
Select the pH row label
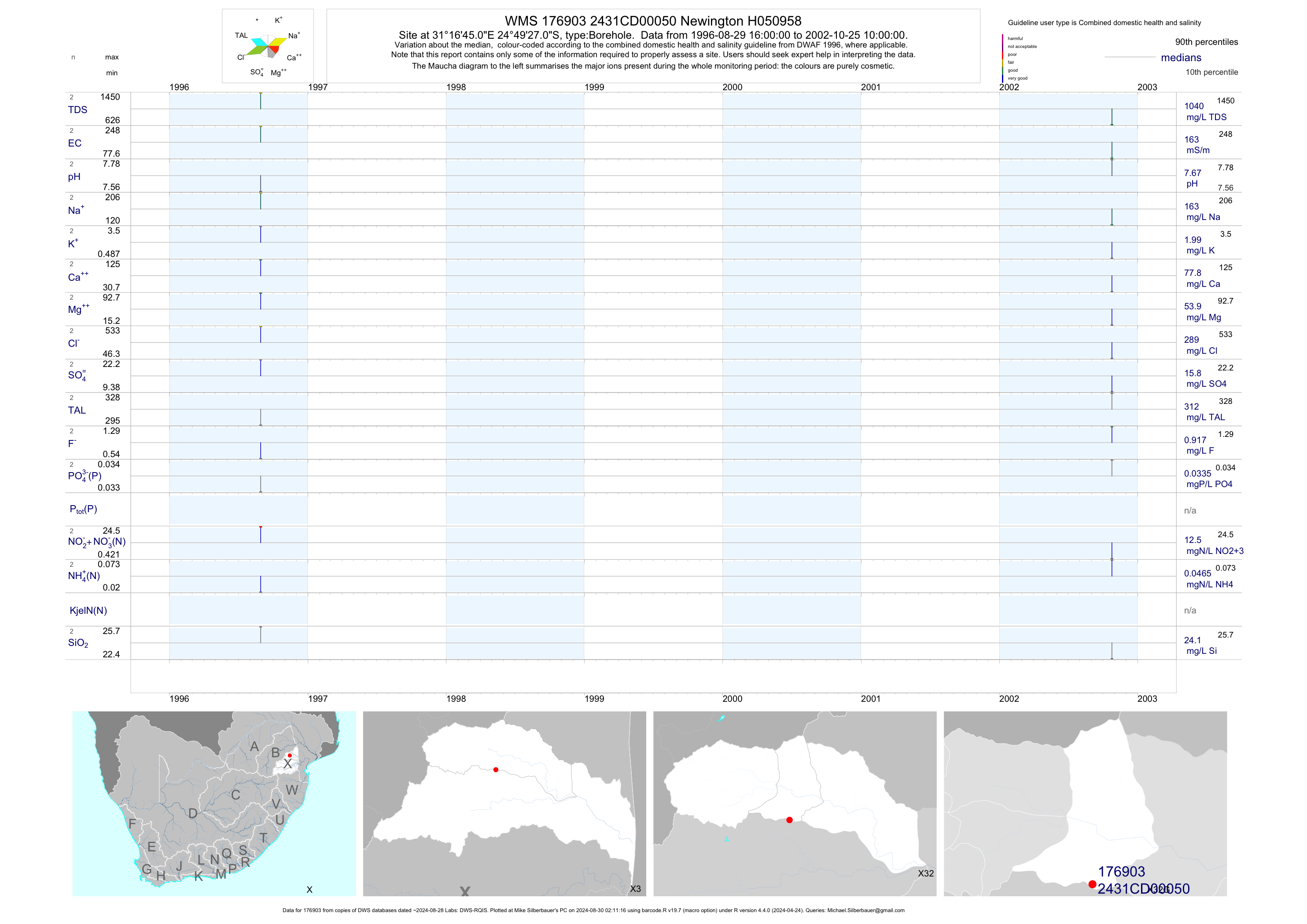(74, 177)
